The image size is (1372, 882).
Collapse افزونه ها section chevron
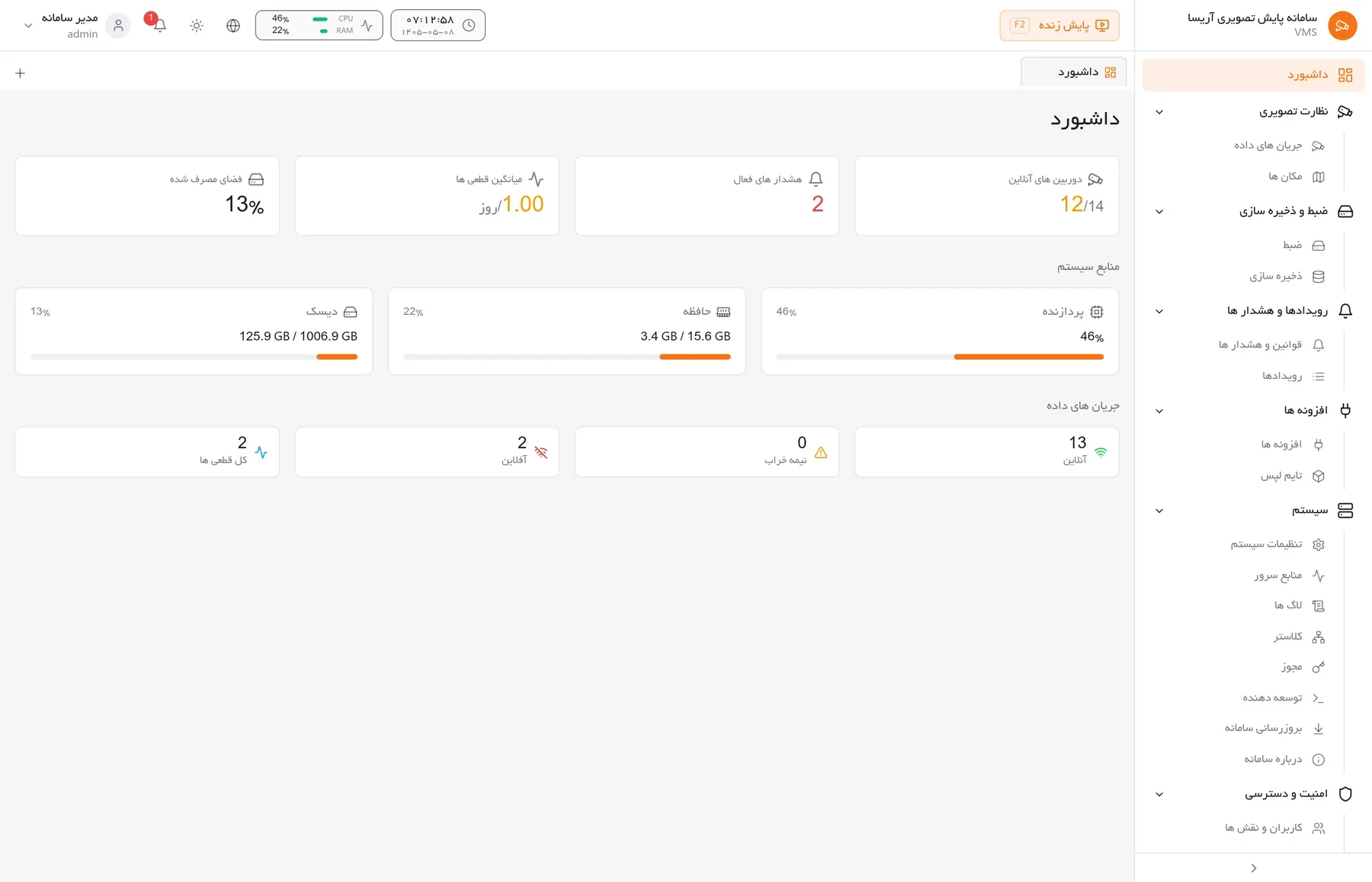pos(1159,411)
